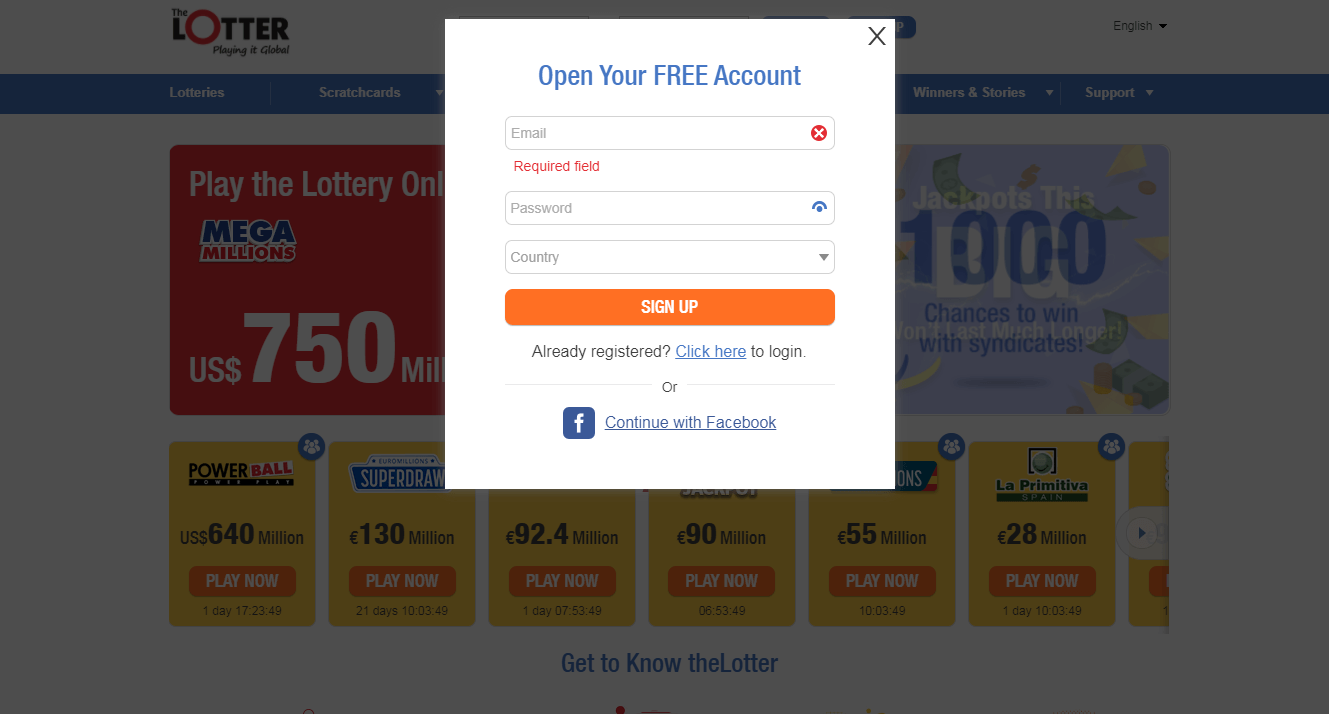1329x714 pixels.
Task: Open the English language dropdown
Action: 1140,26
